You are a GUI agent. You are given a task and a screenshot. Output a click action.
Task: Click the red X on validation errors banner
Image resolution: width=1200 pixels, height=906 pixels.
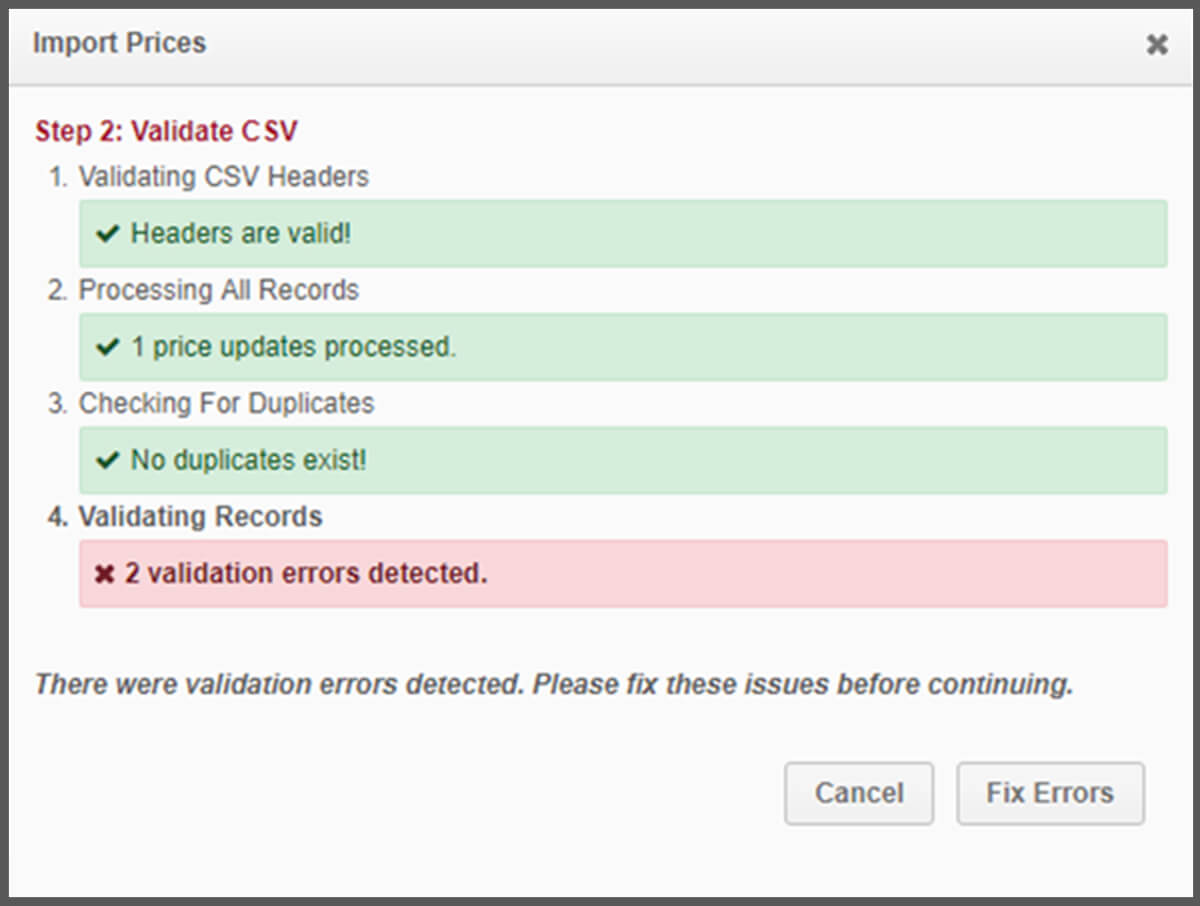point(105,573)
